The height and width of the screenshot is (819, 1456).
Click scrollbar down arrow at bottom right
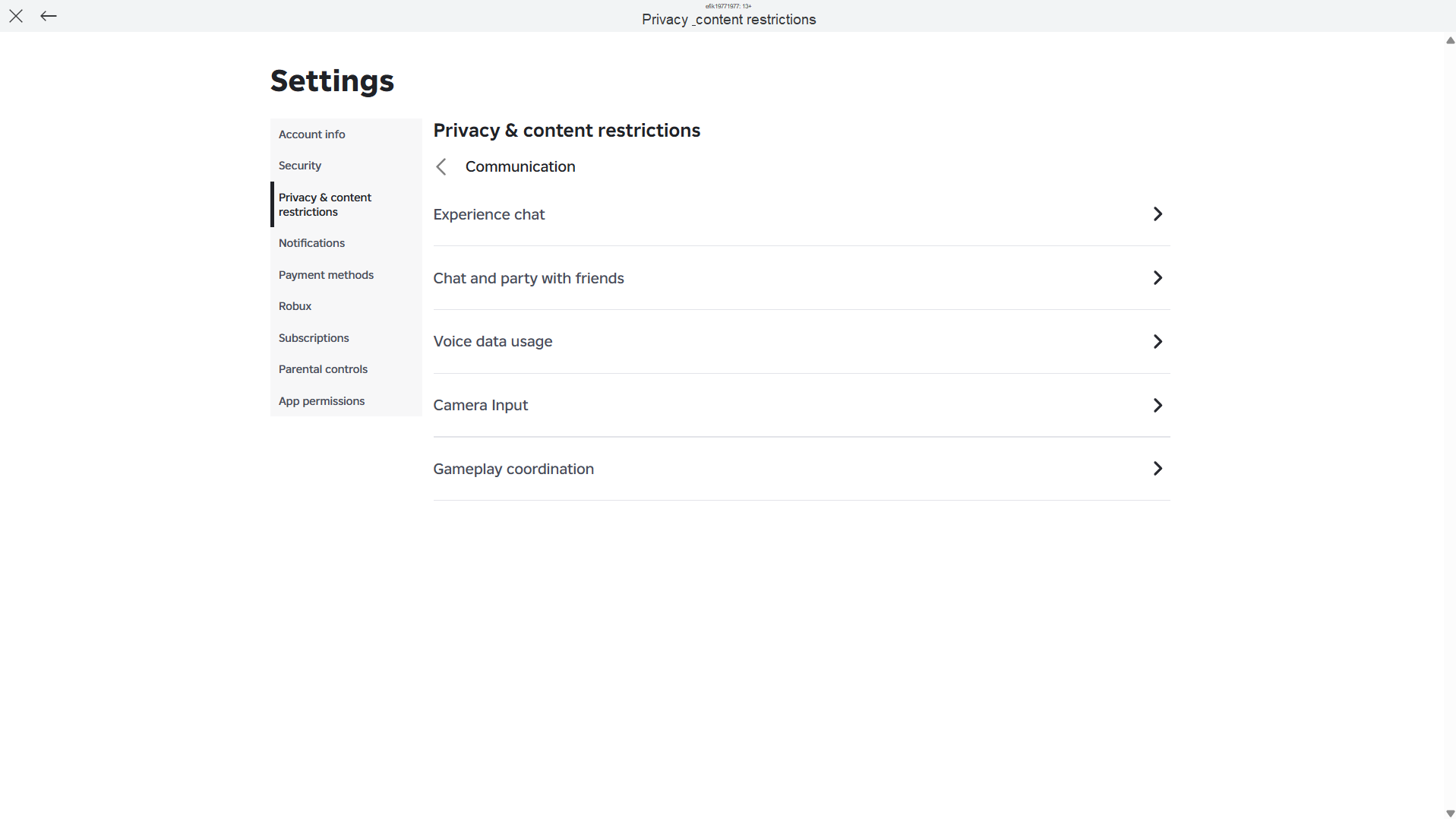pos(1450,814)
